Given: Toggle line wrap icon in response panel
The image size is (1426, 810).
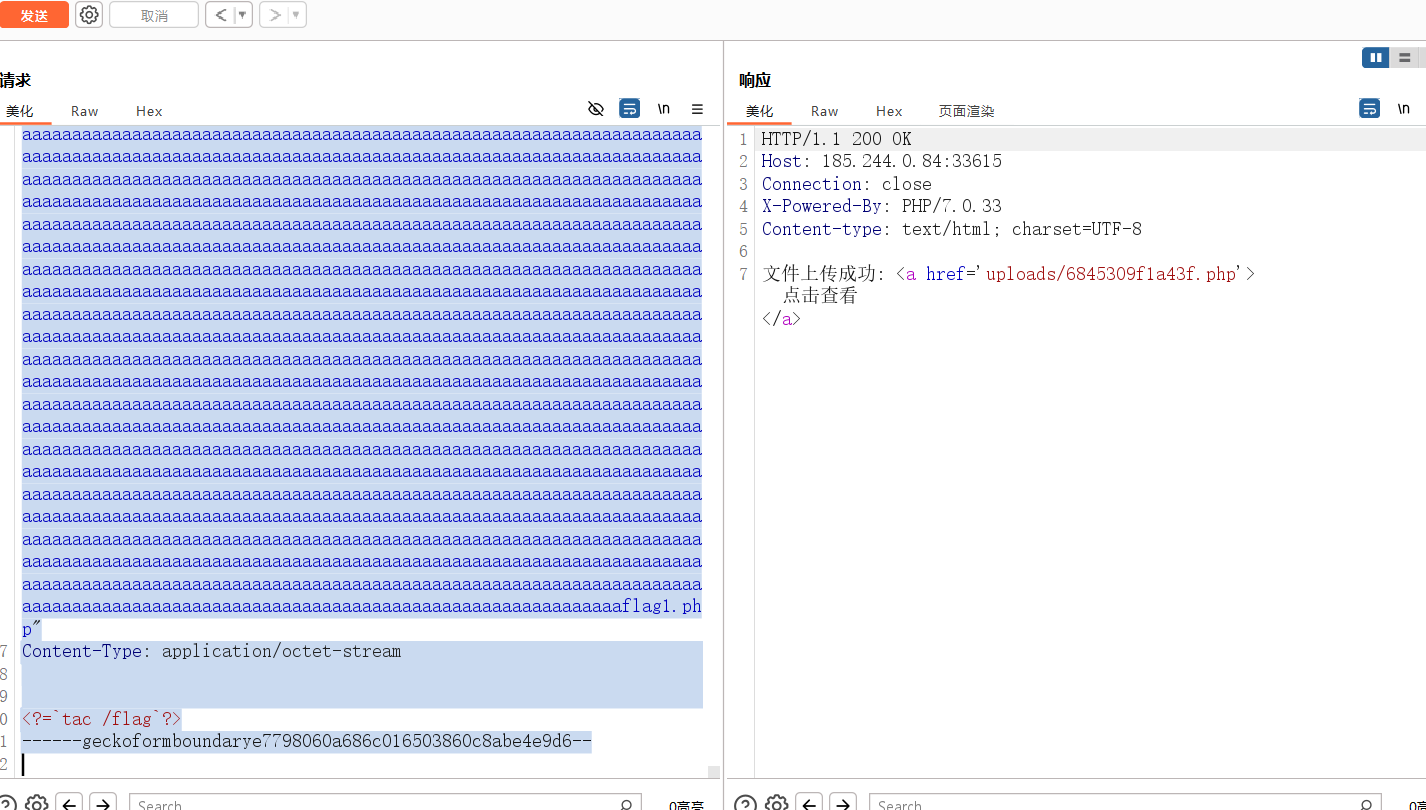Looking at the screenshot, I should 1370,109.
